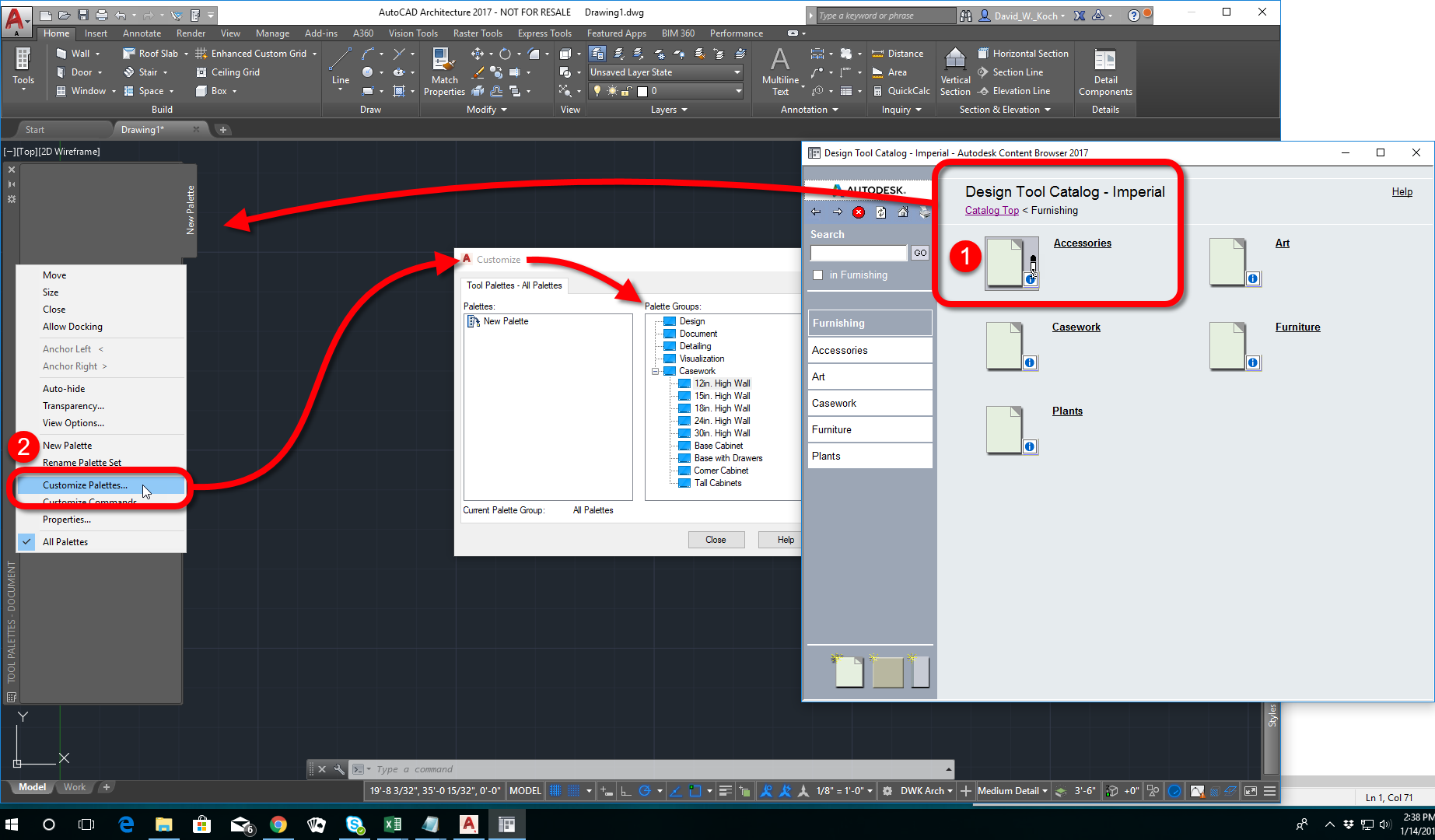Collapse the Casework palette group tree node
Screen dimensions: 1435x840
(x=656, y=371)
